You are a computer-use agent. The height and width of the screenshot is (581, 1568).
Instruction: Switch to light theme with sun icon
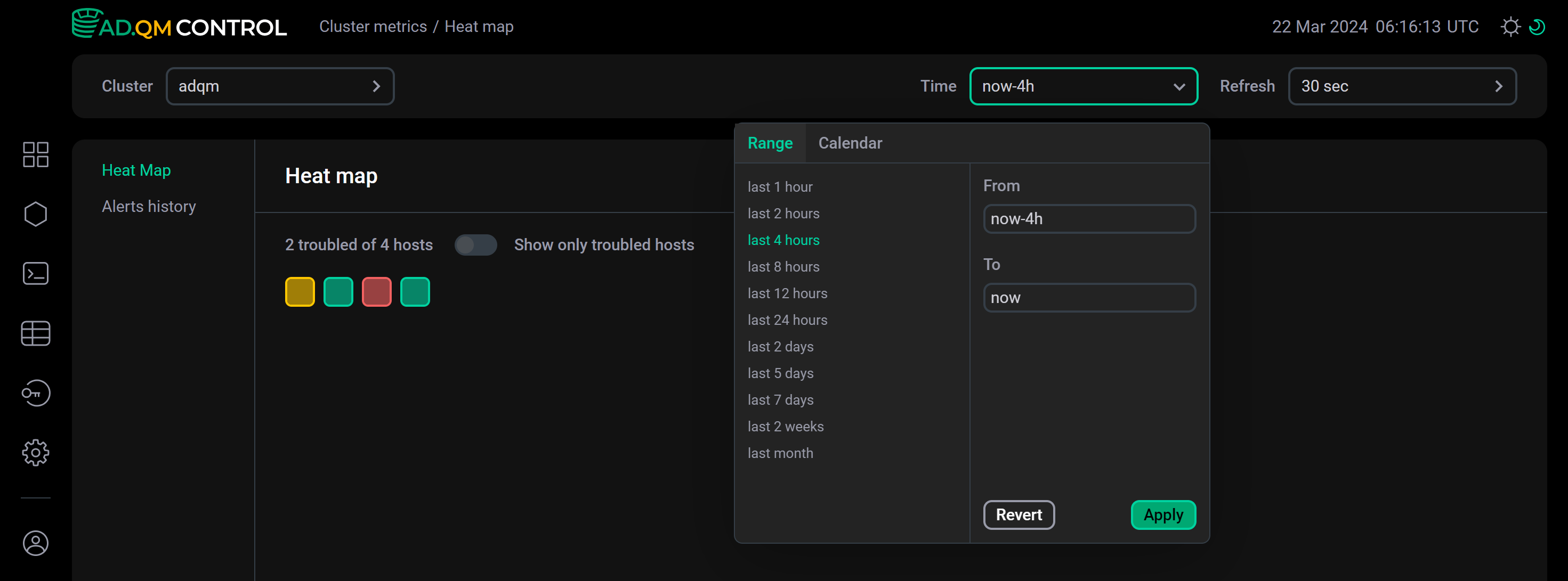click(x=1512, y=26)
